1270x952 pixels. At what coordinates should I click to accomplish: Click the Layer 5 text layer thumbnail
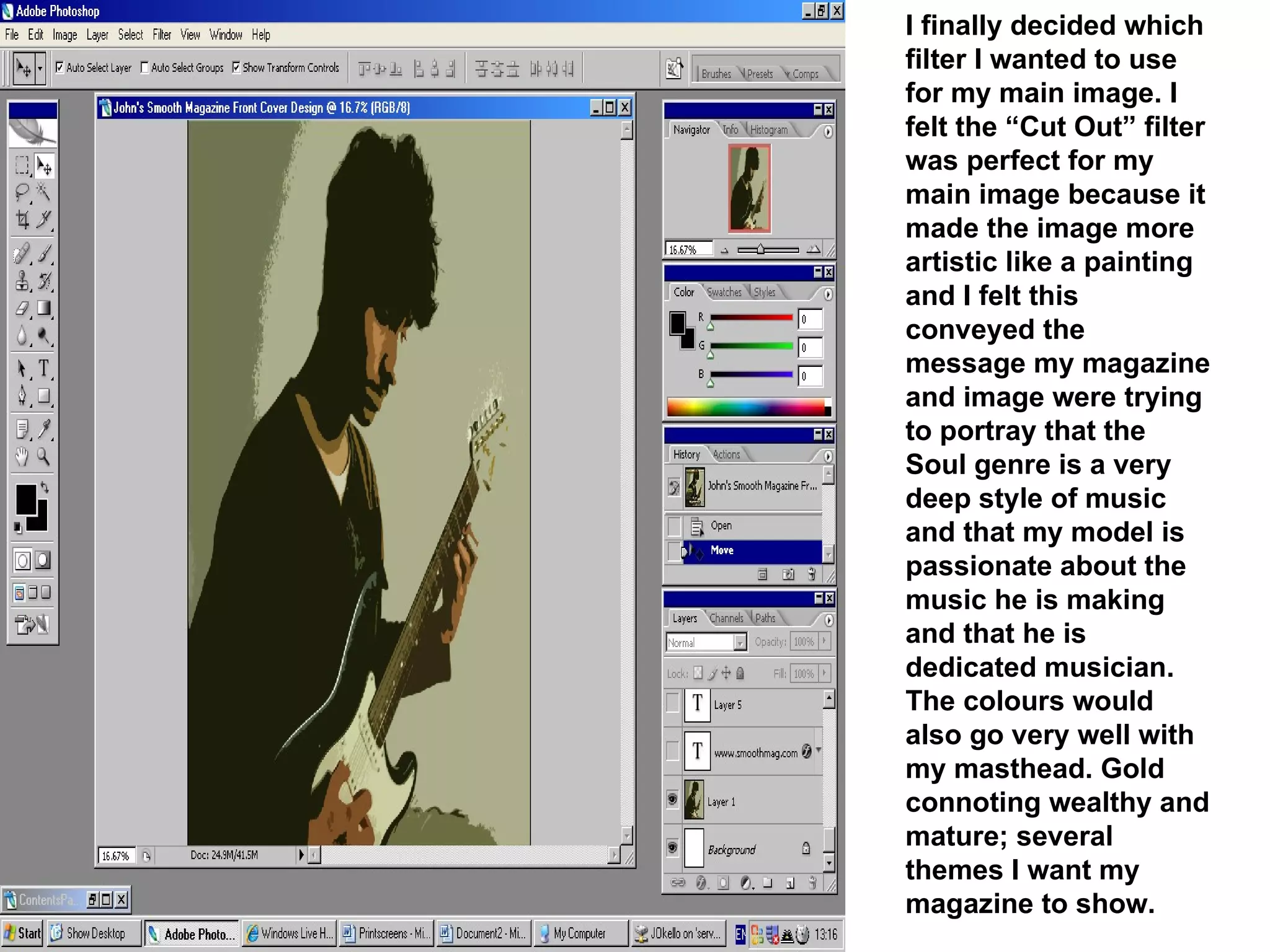click(x=697, y=705)
